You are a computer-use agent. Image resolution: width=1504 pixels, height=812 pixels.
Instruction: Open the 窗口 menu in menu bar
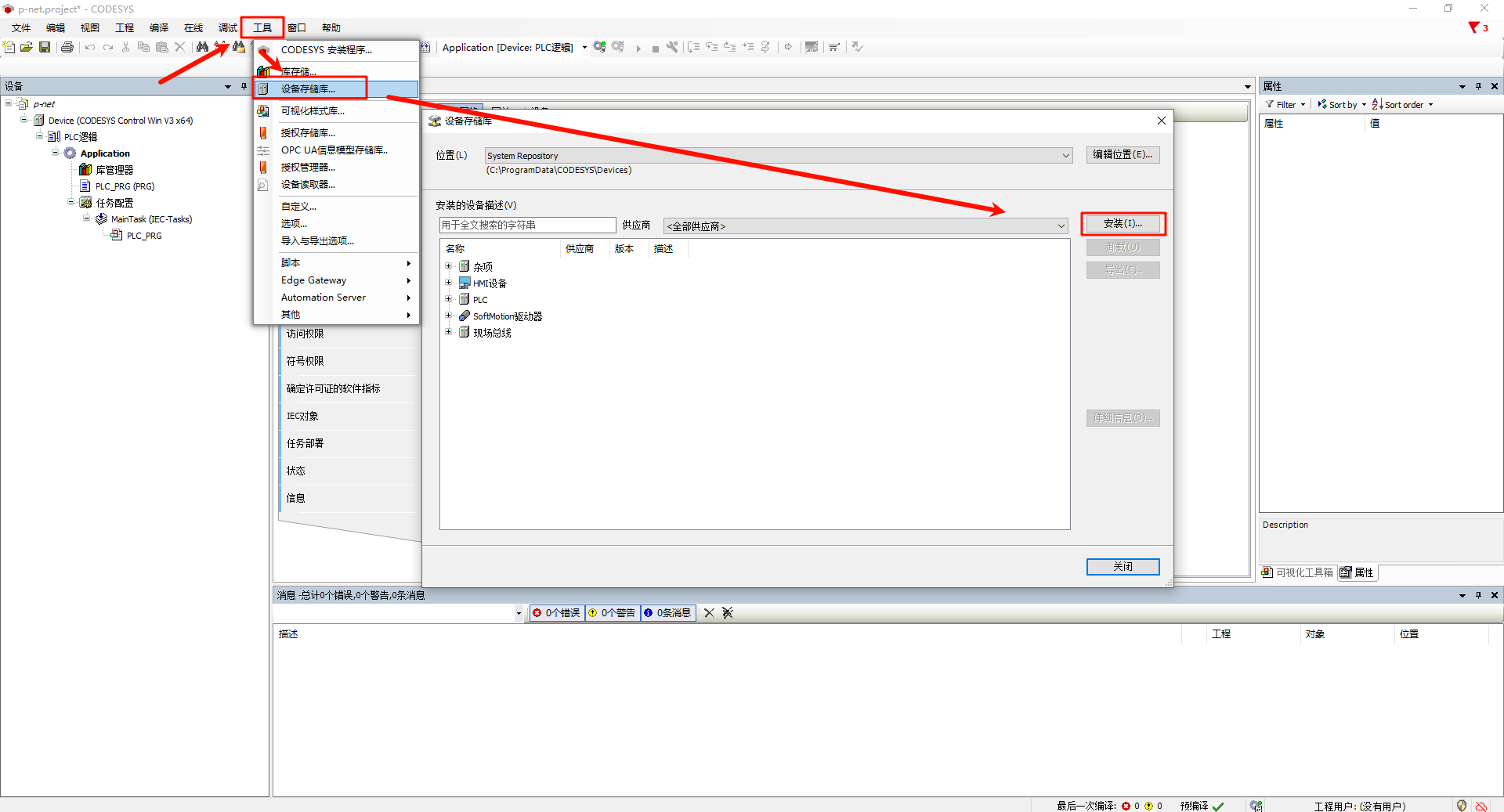tap(296, 28)
